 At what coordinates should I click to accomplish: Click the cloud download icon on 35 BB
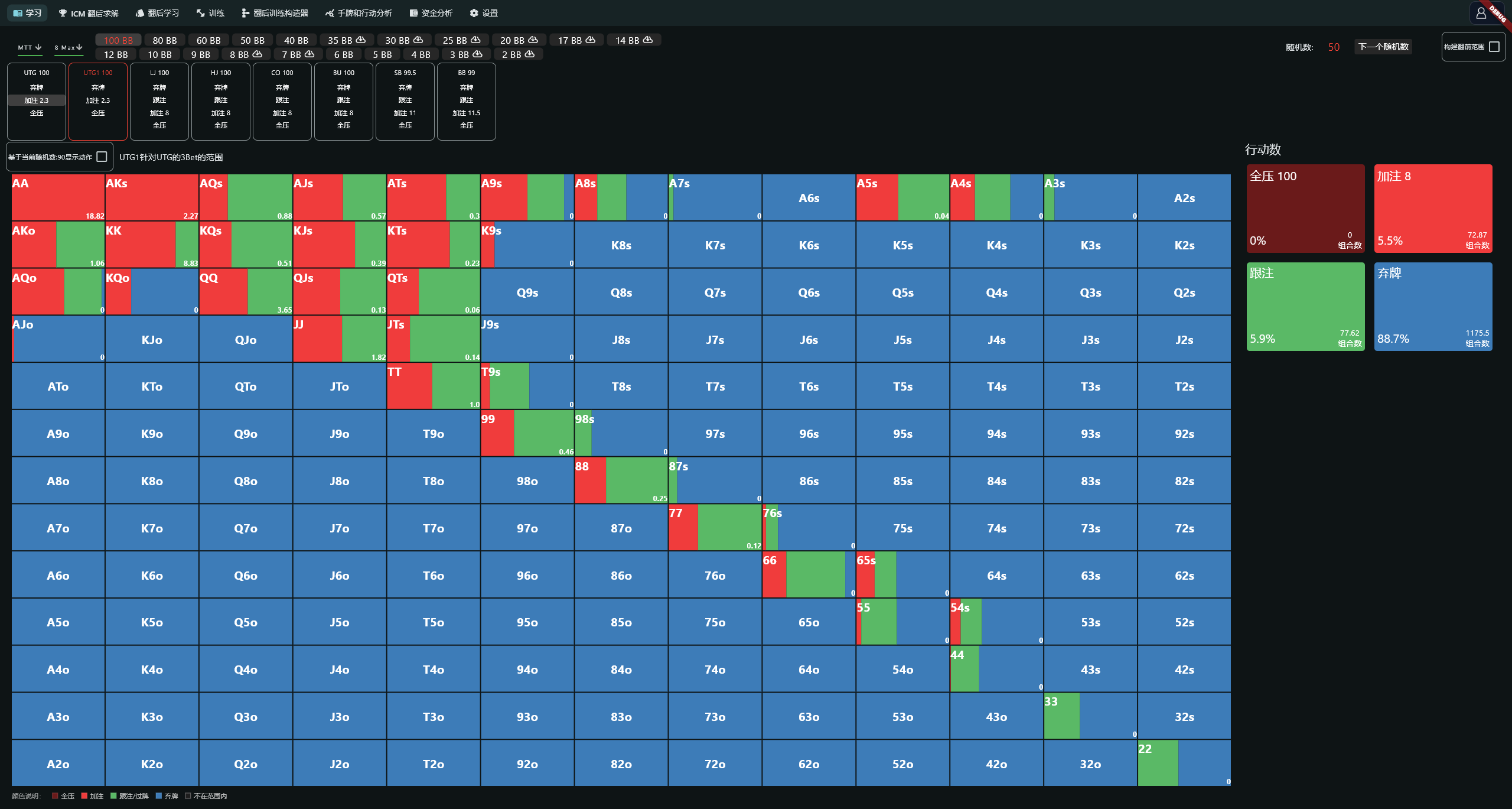tap(361, 40)
